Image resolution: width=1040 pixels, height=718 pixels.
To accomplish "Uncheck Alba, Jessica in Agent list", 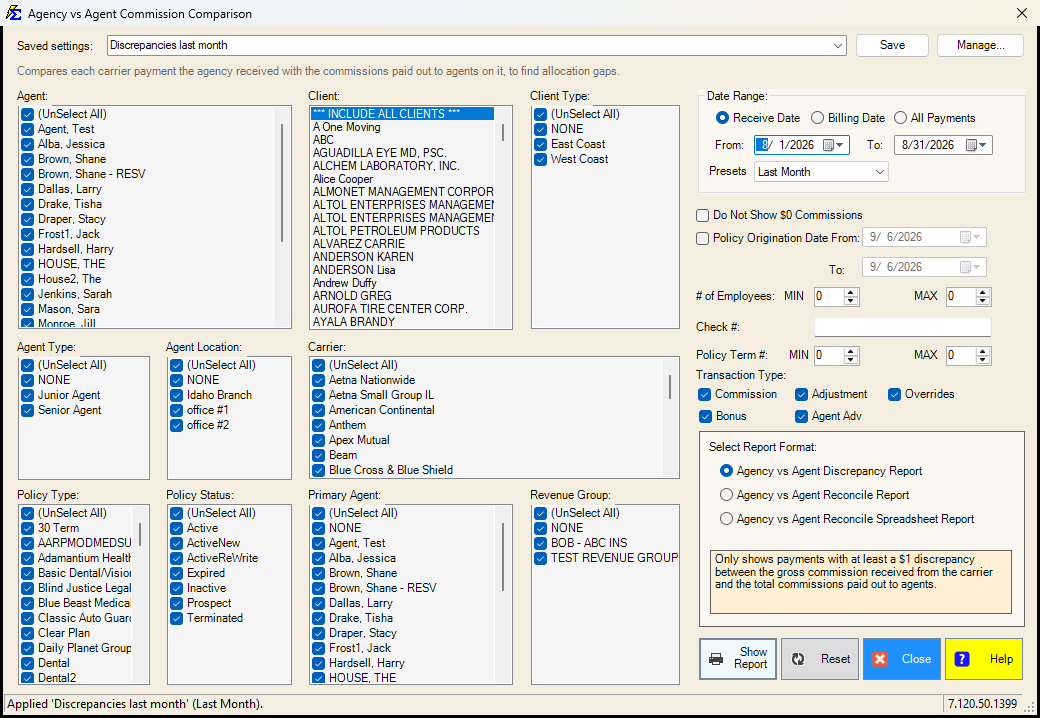I will pyautogui.click(x=27, y=145).
